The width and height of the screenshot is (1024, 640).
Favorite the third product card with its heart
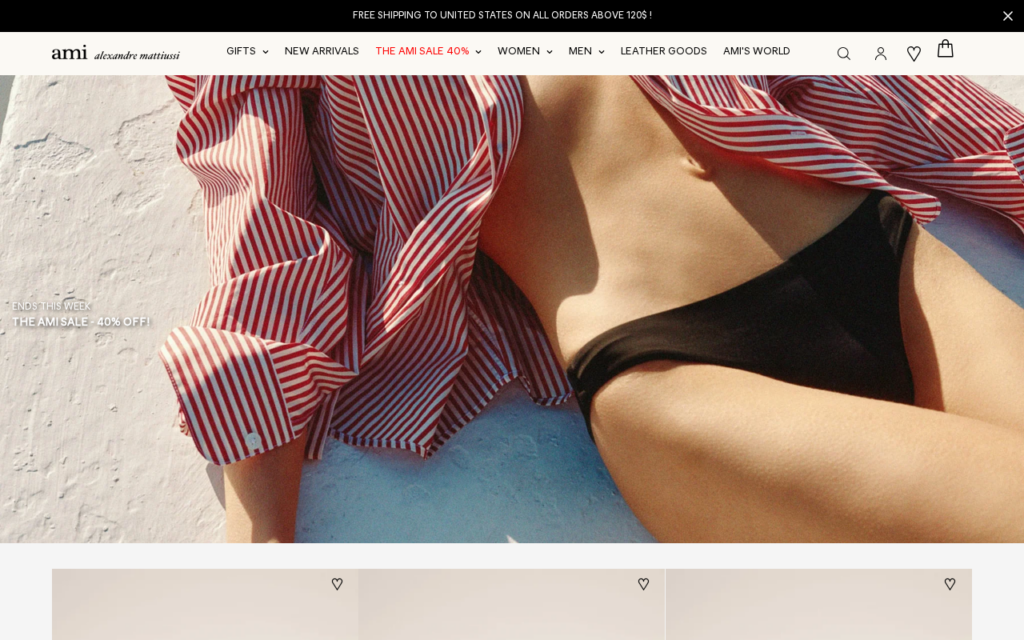click(950, 584)
